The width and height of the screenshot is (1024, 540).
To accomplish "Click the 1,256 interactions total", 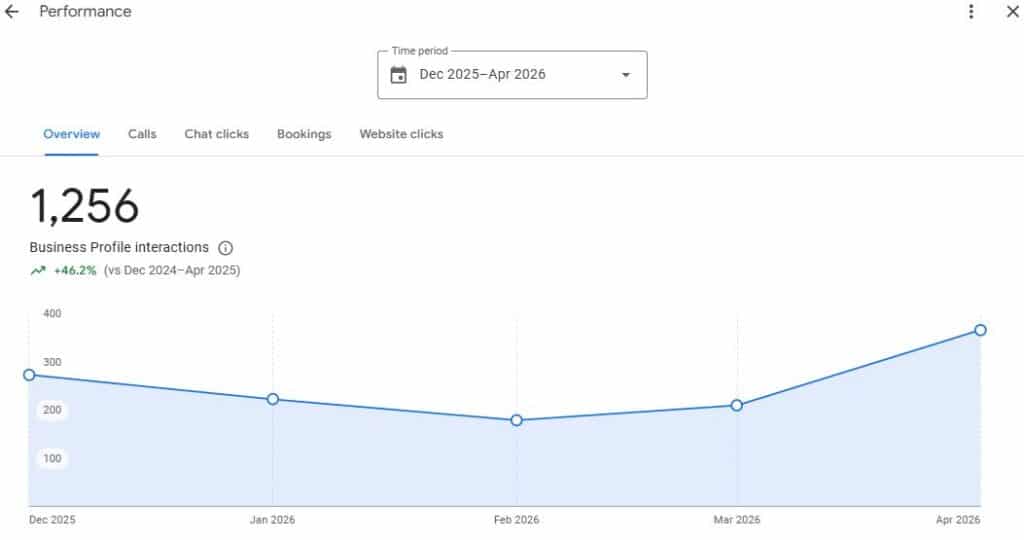I will [85, 206].
